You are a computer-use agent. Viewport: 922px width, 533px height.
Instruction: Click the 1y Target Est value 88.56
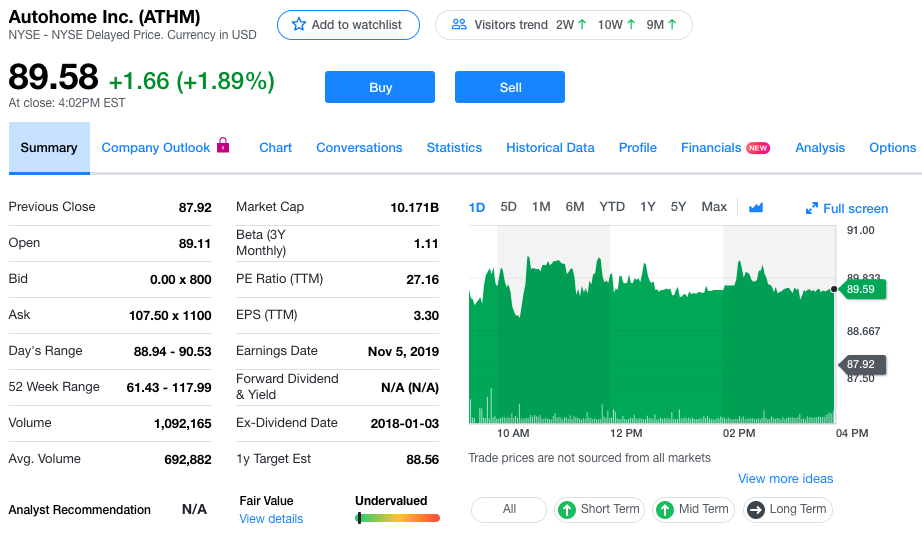[x=422, y=459]
